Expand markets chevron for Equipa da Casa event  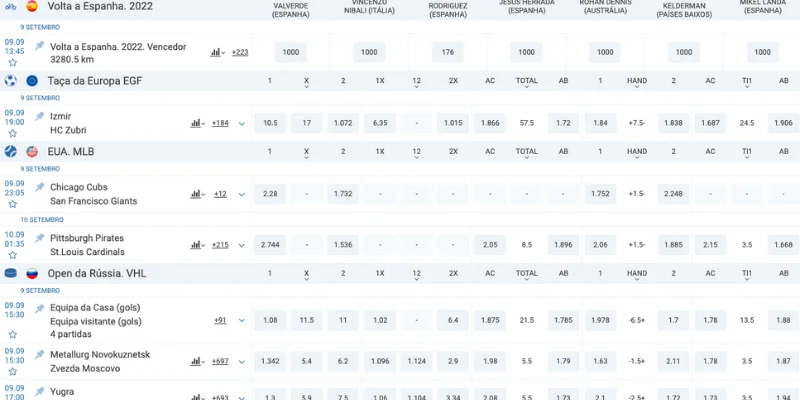click(x=242, y=320)
